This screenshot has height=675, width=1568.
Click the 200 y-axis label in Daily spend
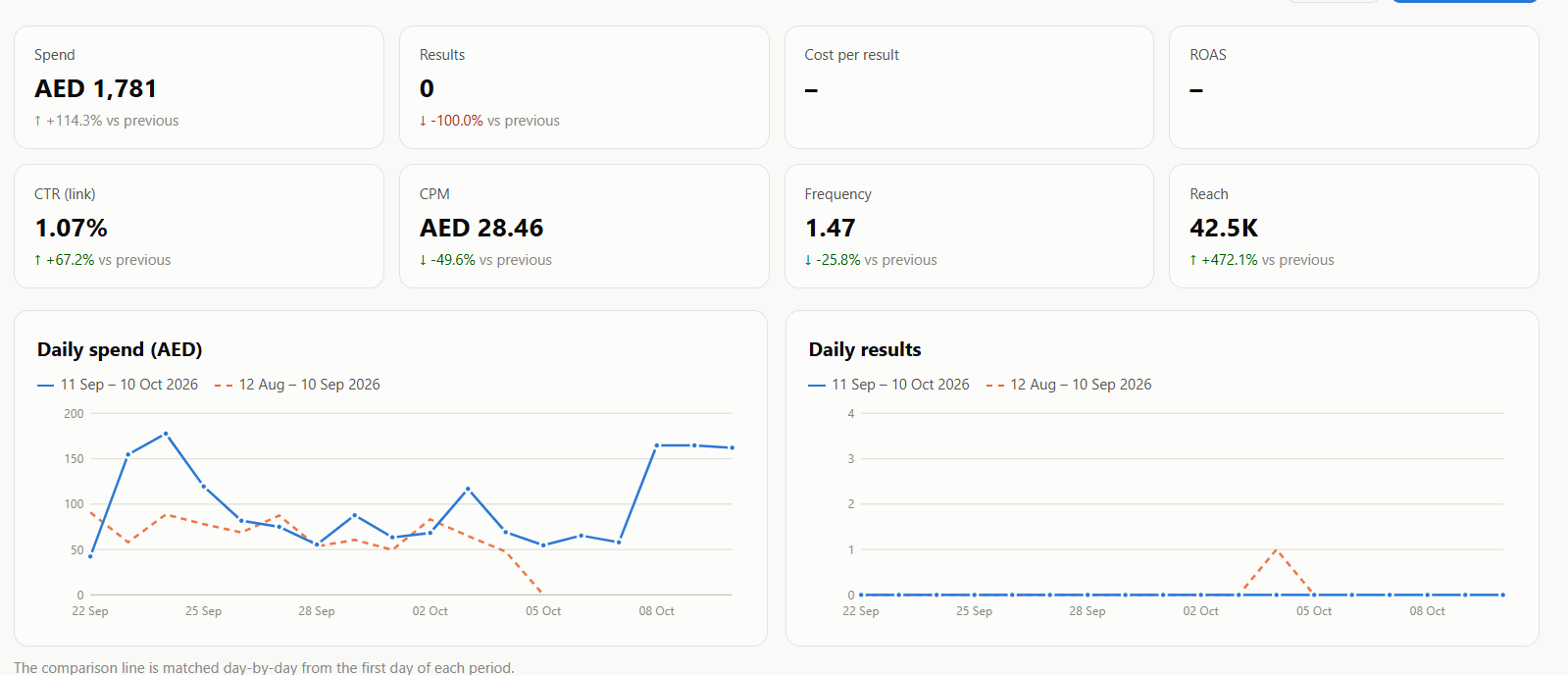coord(74,414)
